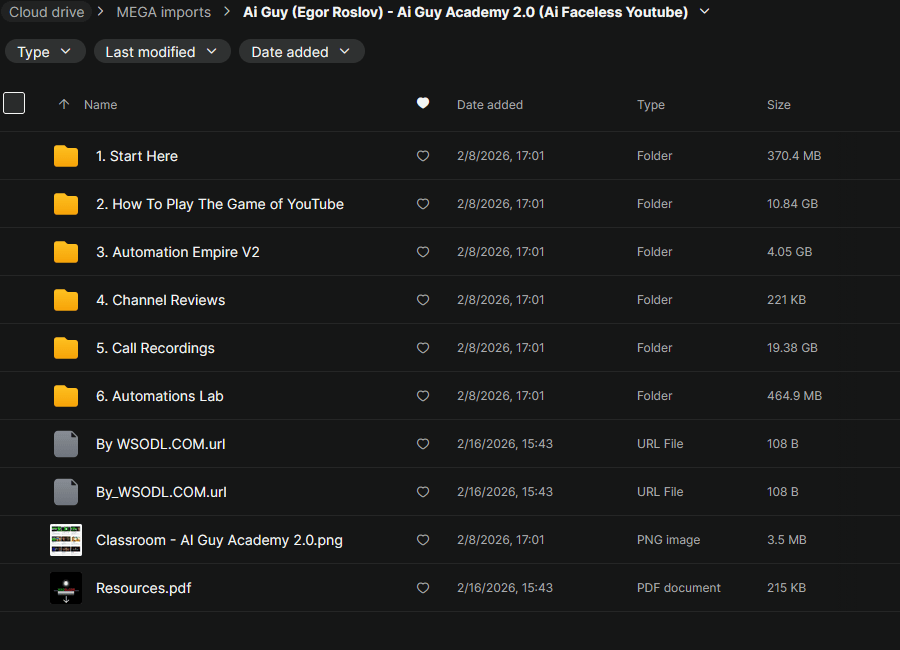Click the favorite heart icon in header
Screen dimensions: 900x650
tap(423, 103)
